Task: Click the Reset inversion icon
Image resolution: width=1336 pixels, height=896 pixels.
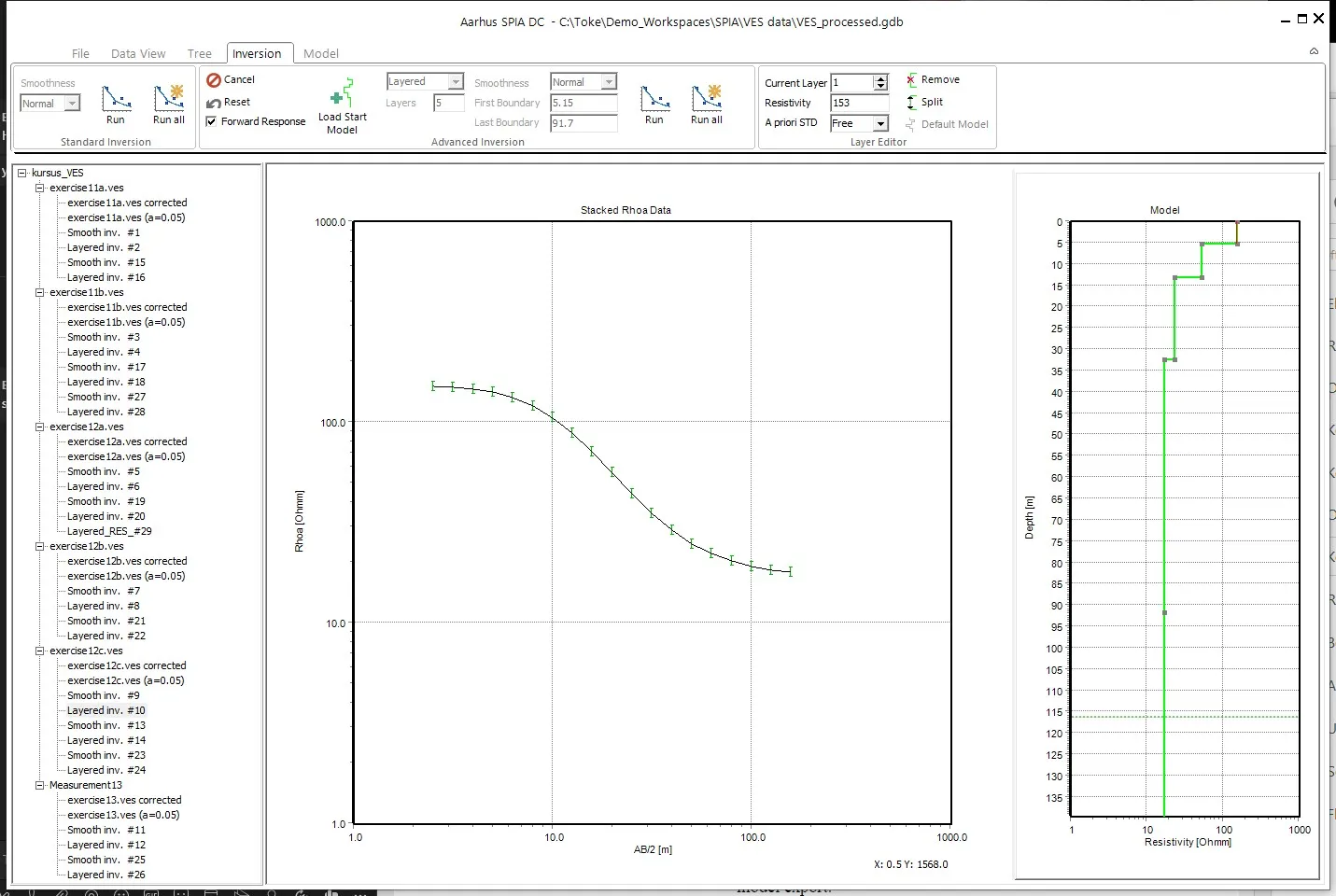Action: [214, 103]
